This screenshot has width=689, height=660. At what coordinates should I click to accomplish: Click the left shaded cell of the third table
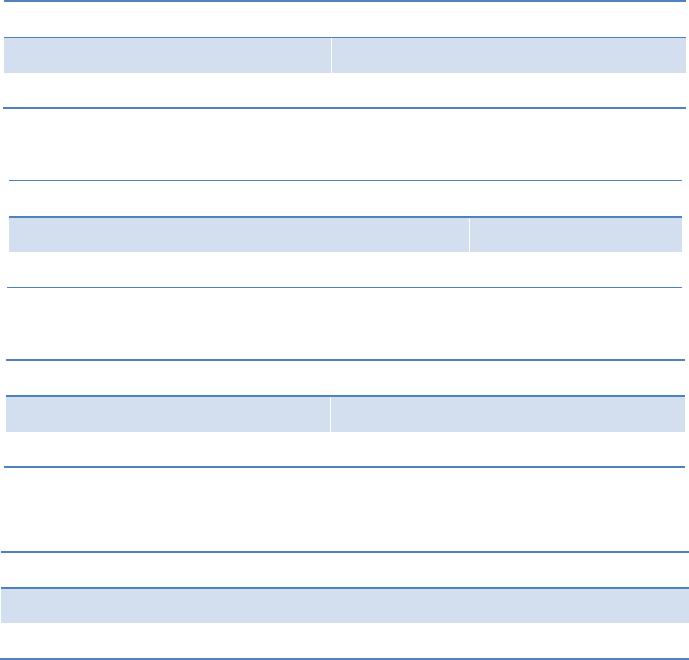168,414
